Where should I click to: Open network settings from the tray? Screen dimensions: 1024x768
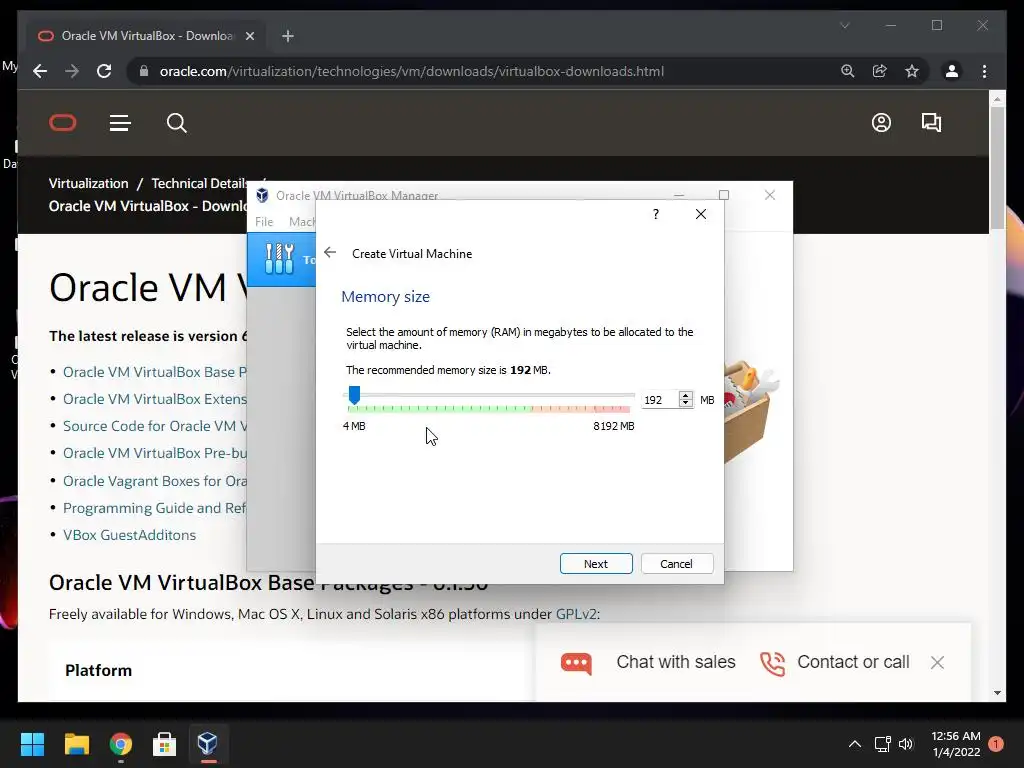click(883, 744)
